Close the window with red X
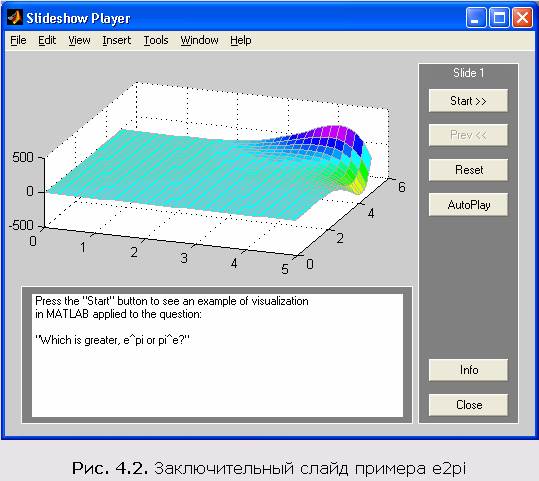 tap(522, 17)
